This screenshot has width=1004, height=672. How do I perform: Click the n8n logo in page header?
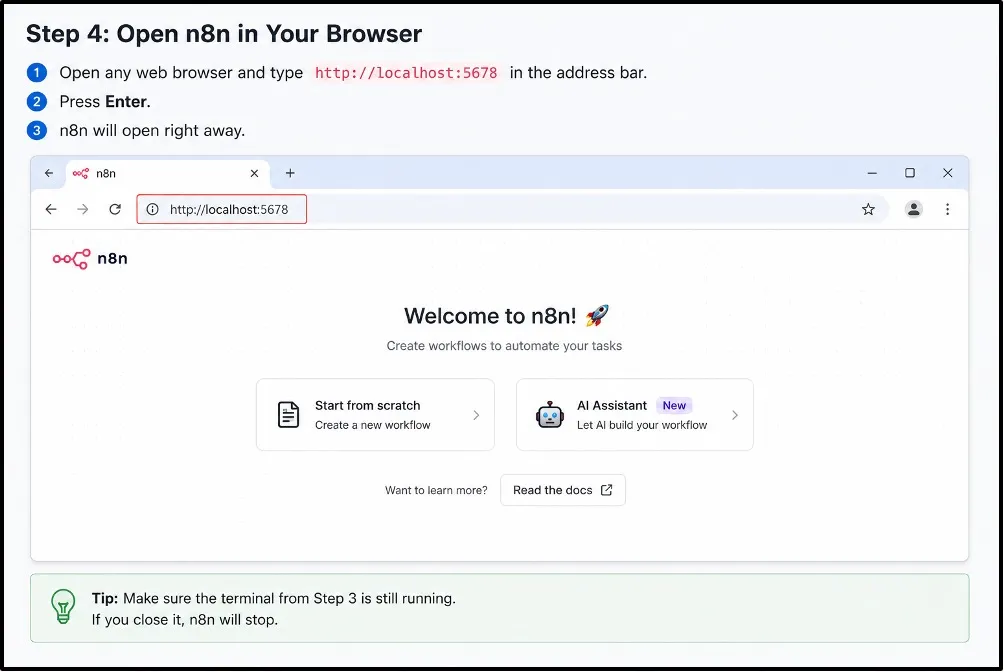(x=90, y=259)
